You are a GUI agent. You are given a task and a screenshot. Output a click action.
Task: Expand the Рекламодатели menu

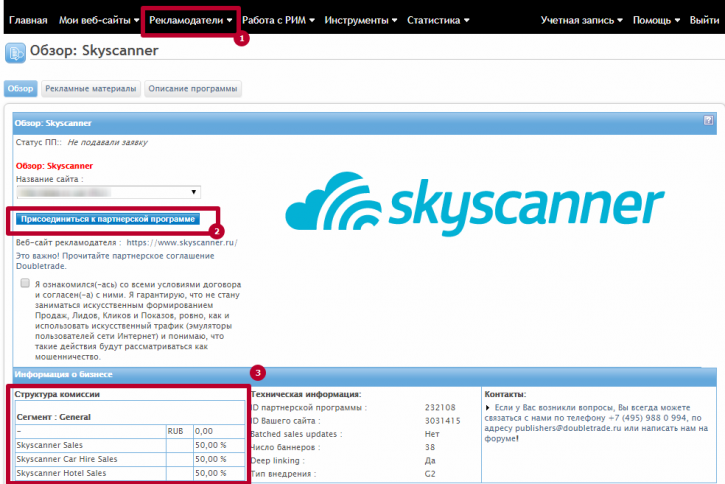tap(190, 20)
